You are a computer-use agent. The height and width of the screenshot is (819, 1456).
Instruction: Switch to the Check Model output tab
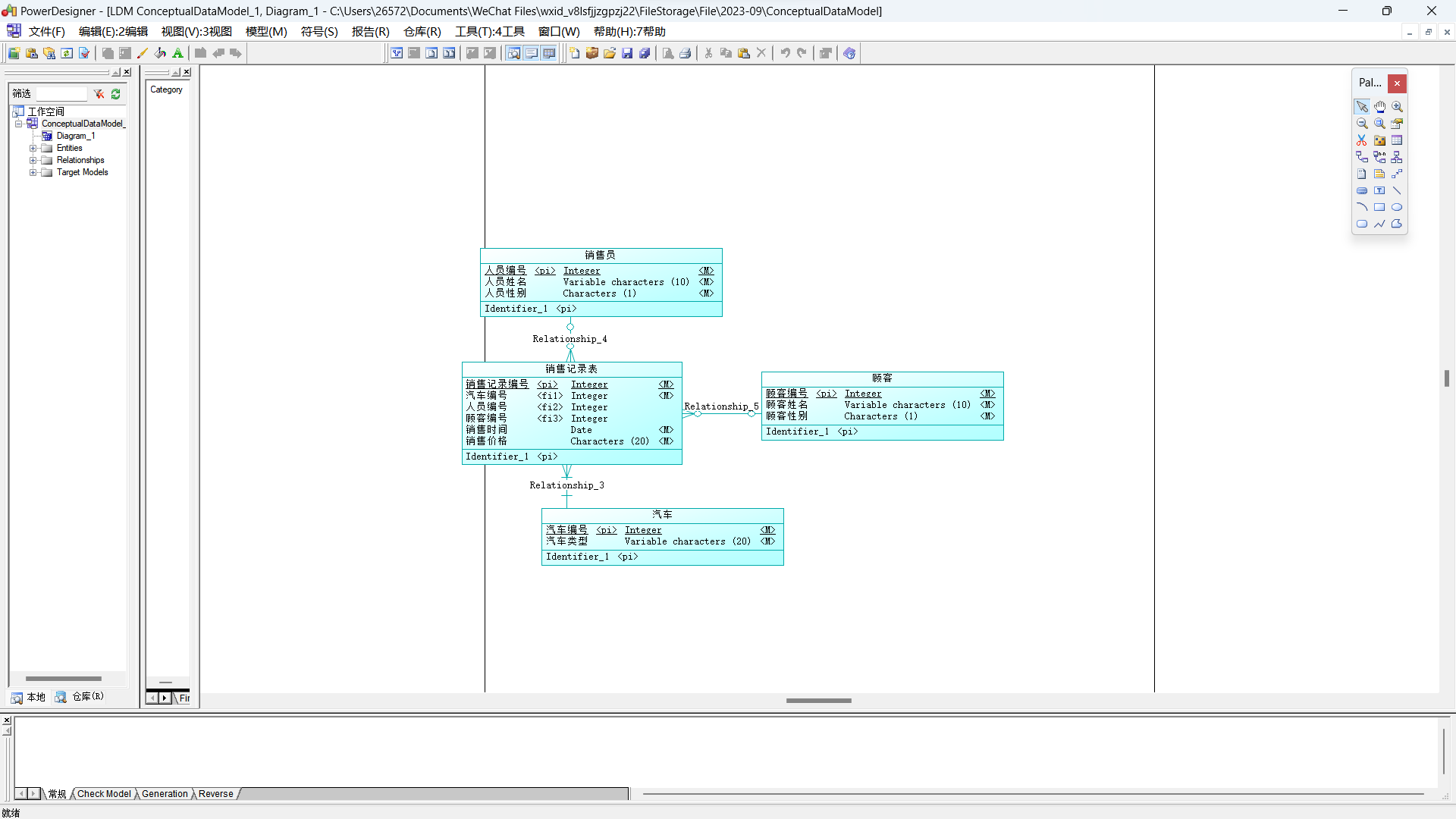pyautogui.click(x=104, y=794)
